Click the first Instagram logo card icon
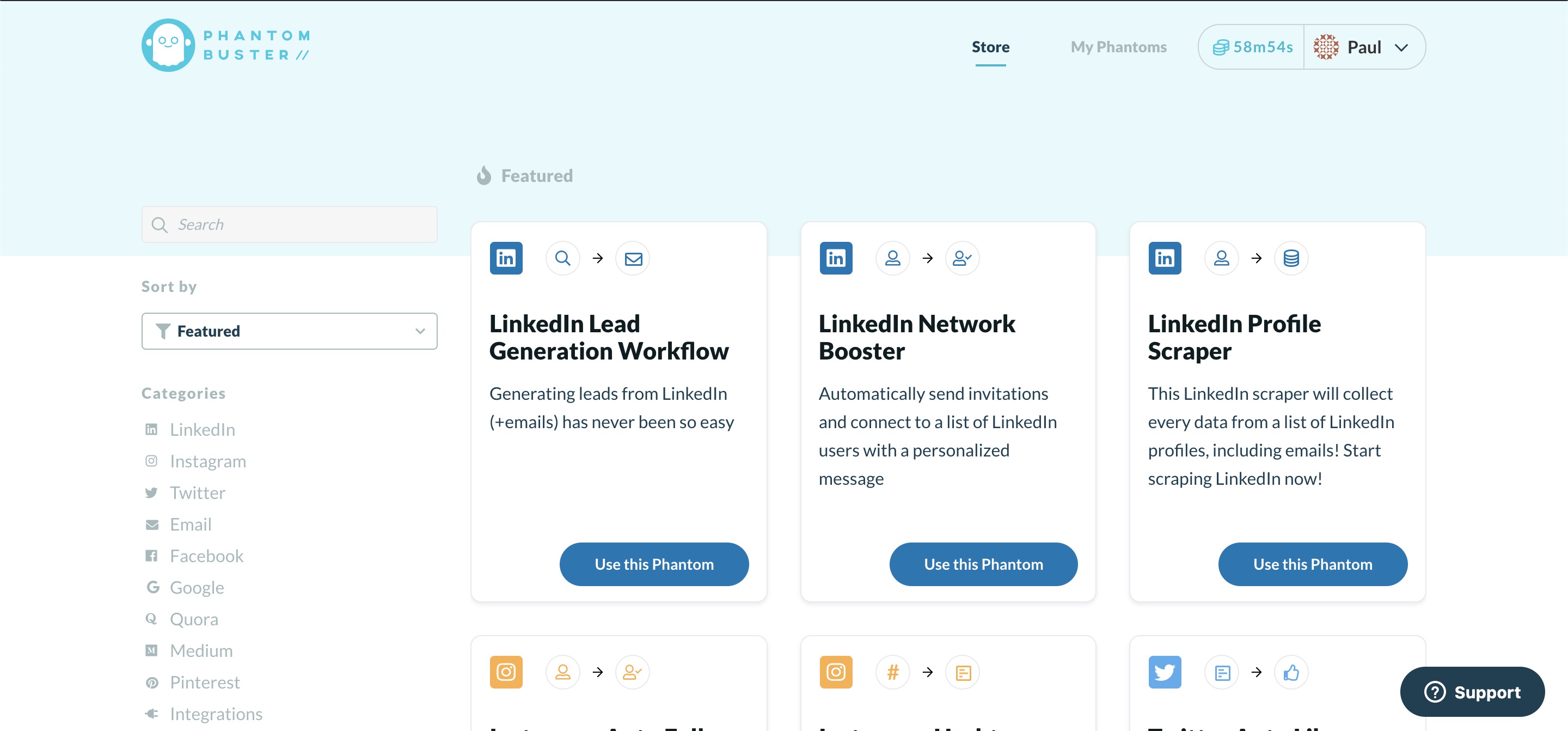1568x731 pixels. pyautogui.click(x=506, y=672)
